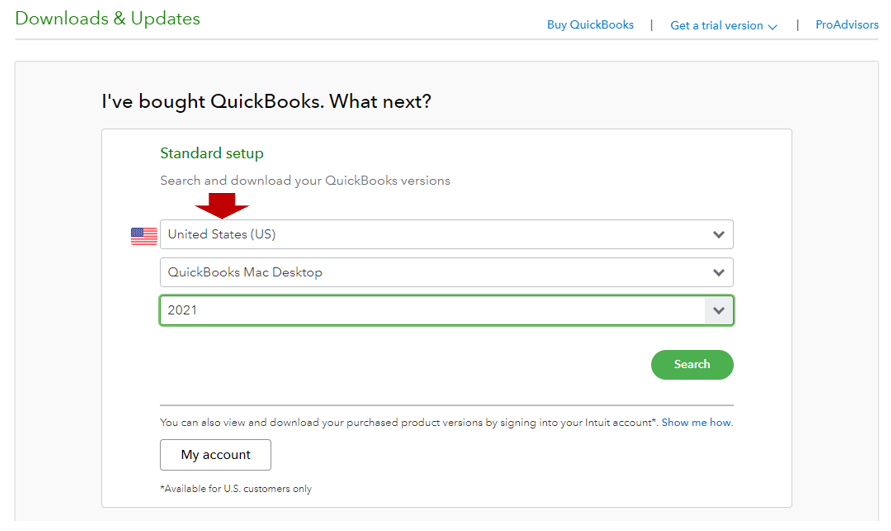
Task: Expand the Get a trial version menu
Action: coord(723,26)
